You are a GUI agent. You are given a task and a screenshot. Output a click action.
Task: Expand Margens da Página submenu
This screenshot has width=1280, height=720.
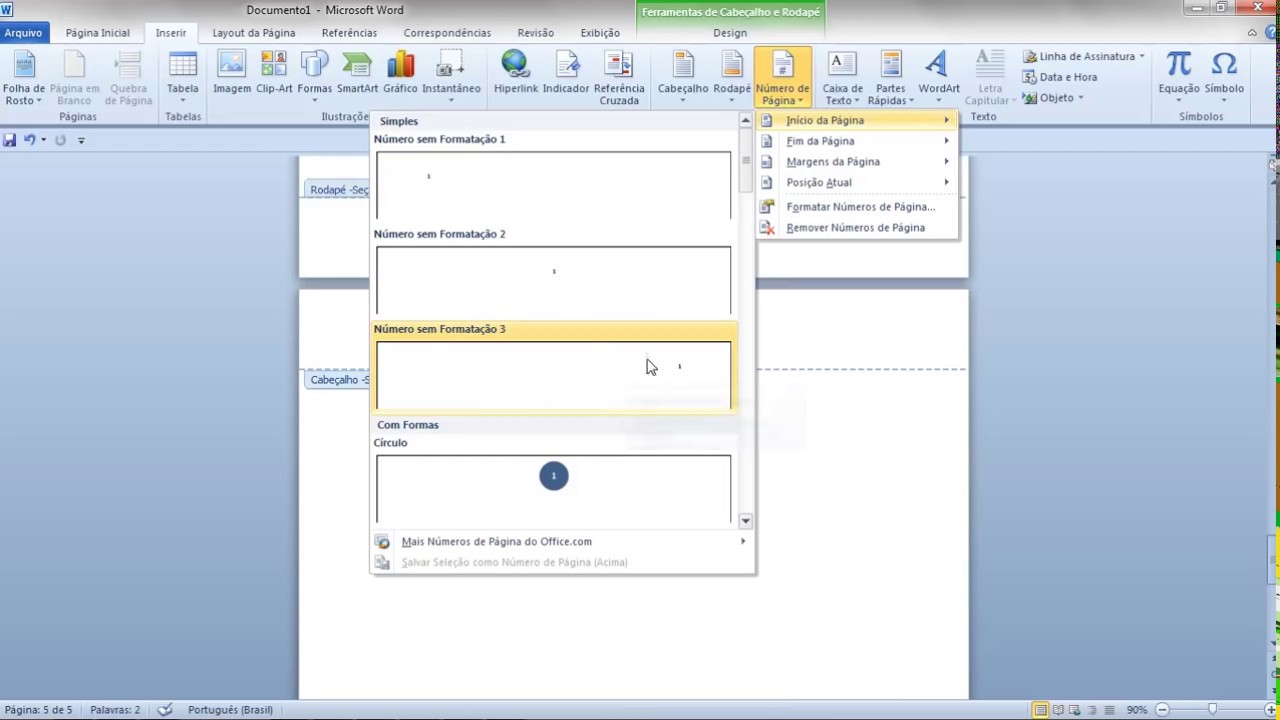[x=857, y=162]
